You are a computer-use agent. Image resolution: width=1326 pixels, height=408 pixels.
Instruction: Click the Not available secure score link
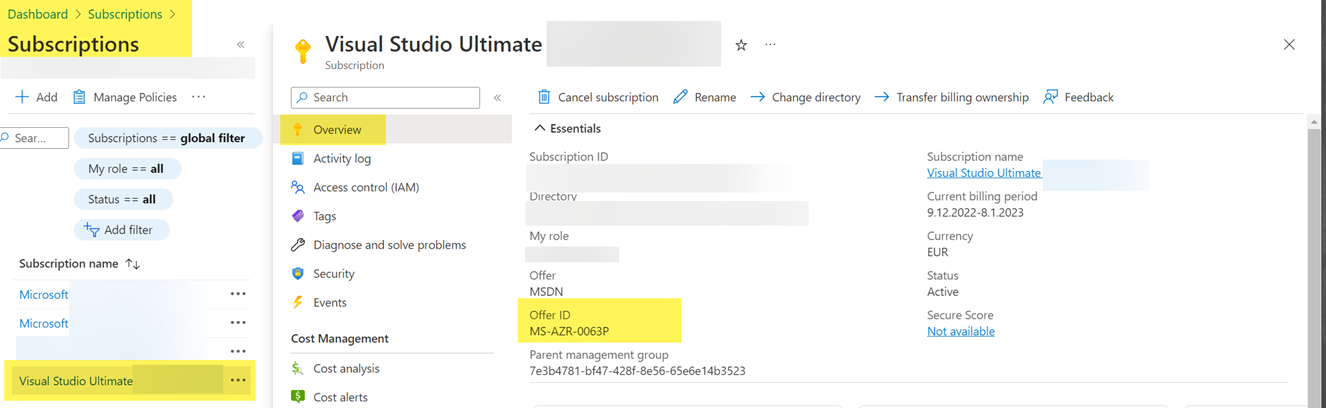click(961, 331)
